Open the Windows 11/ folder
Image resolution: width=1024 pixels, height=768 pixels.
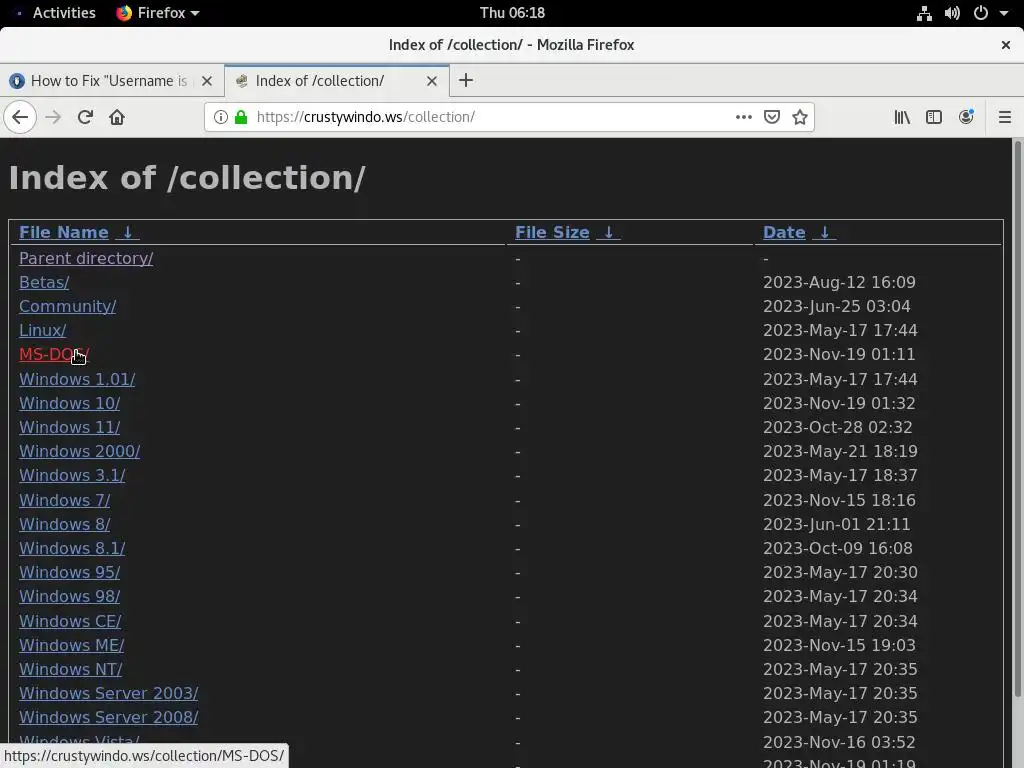coord(69,428)
